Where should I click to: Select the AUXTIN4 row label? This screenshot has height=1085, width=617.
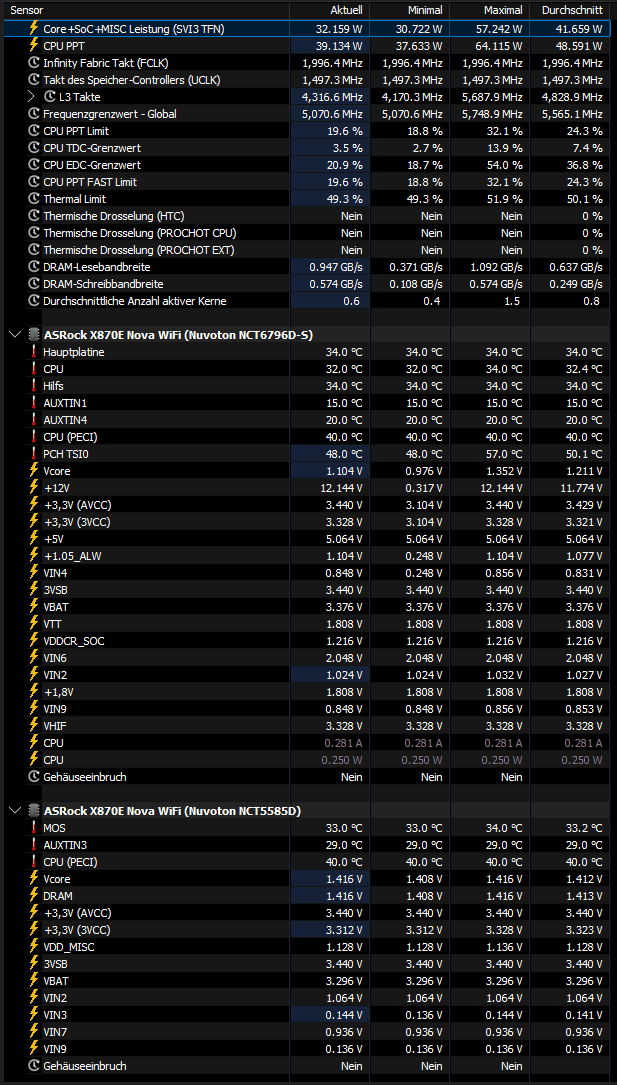tap(65, 419)
